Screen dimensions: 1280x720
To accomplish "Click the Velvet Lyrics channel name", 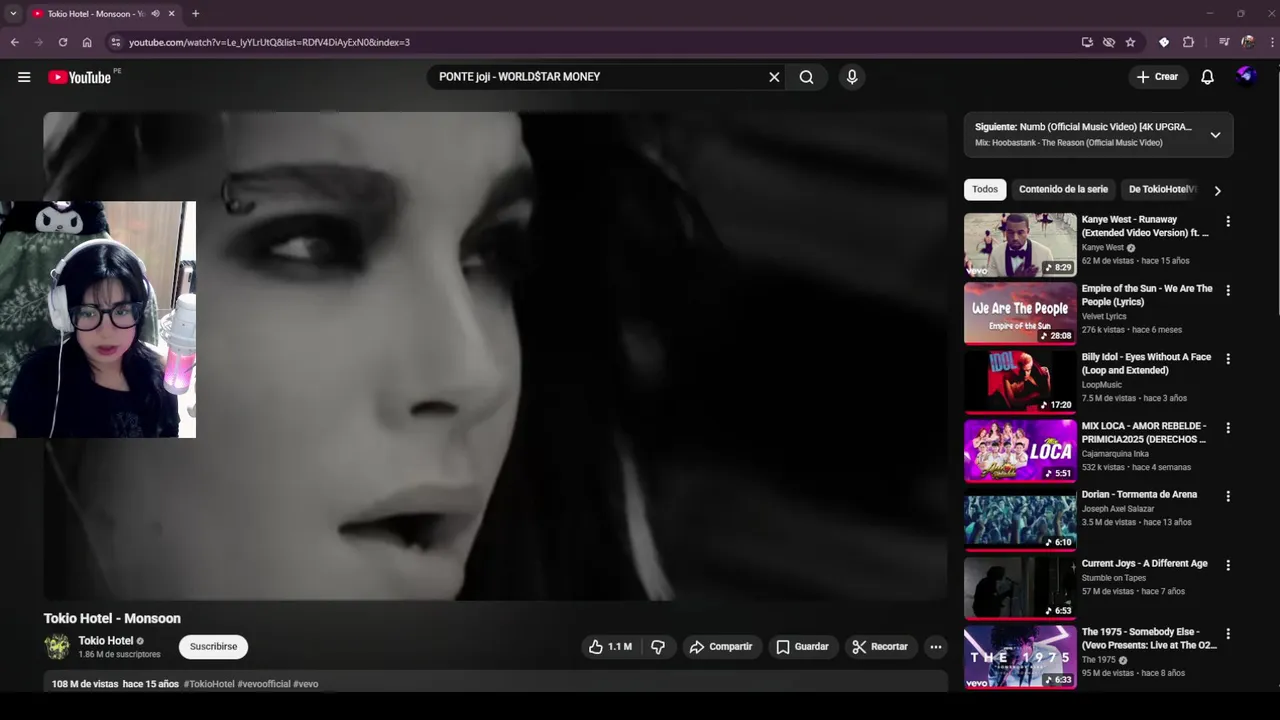I will coord(1104,316).
